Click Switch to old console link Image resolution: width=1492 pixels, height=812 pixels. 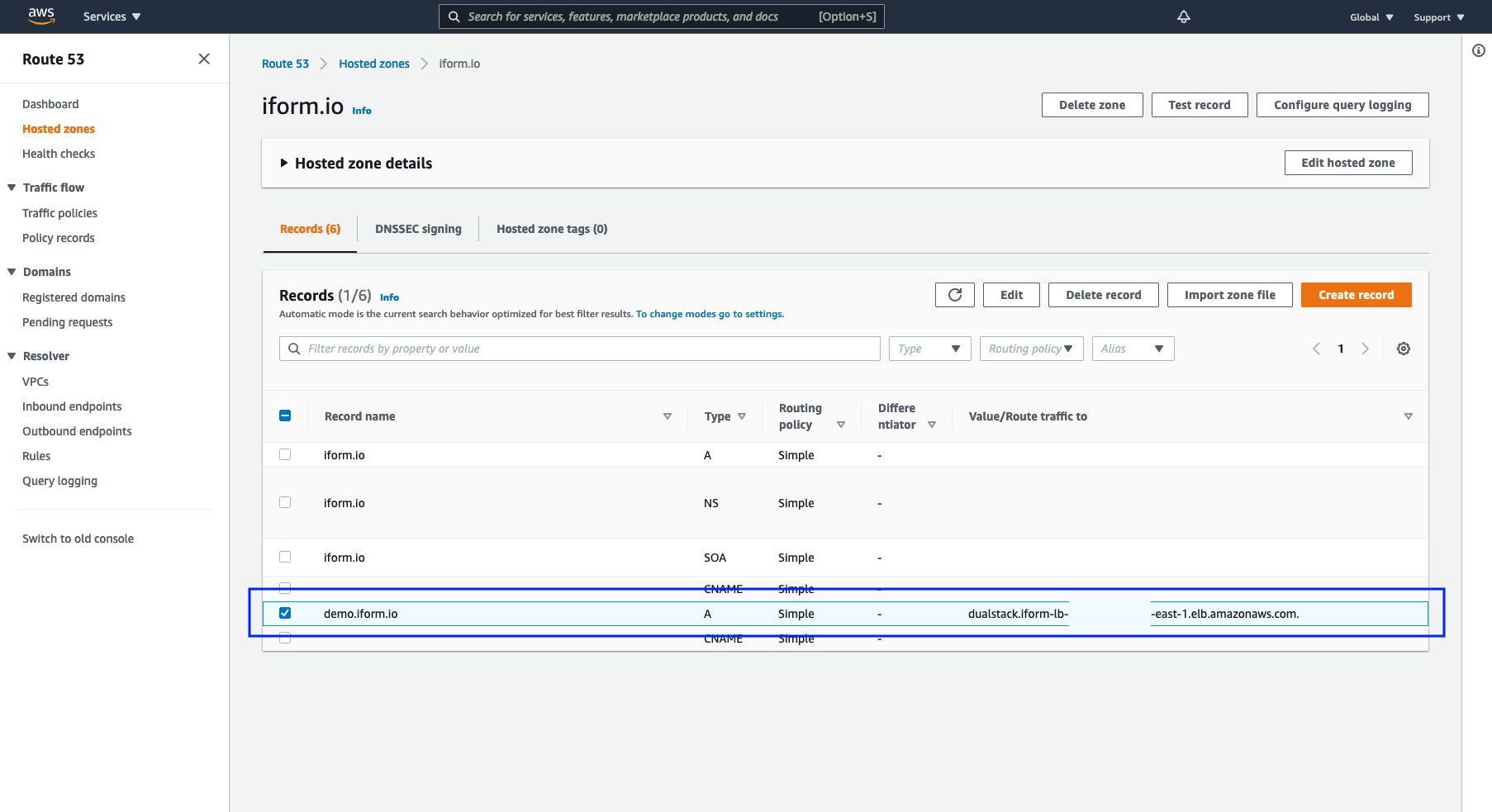point(78,539)
